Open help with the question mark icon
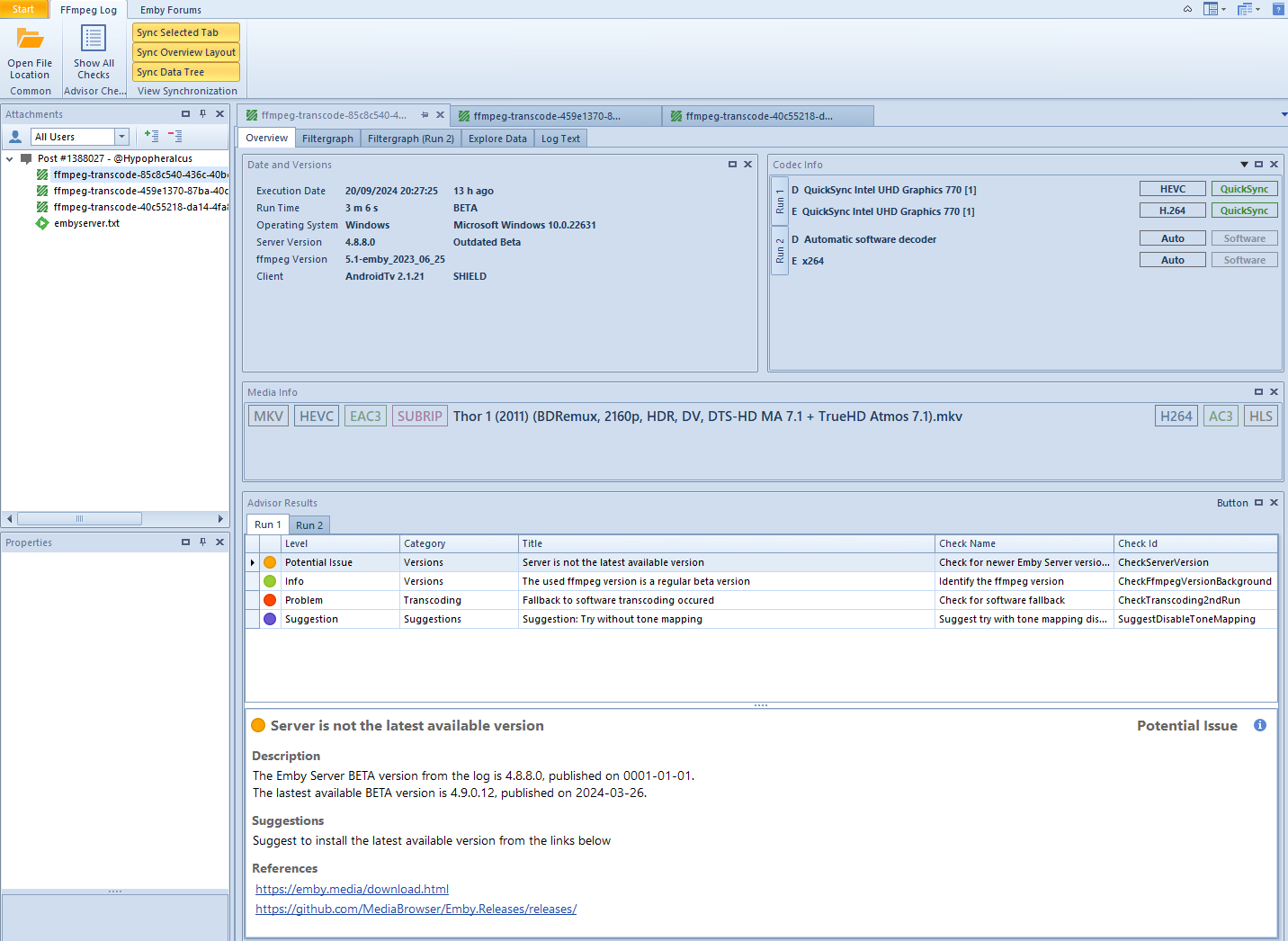The height and width of the screenshot is (941, 1288). (x=1278, y=9)
